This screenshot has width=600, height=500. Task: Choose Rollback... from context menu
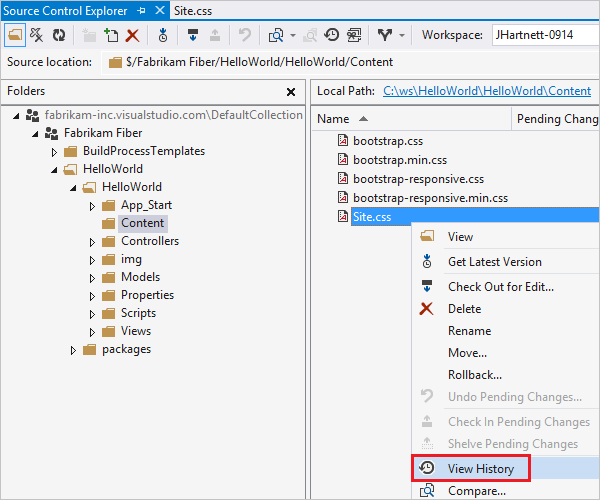[x=474, y=375]
